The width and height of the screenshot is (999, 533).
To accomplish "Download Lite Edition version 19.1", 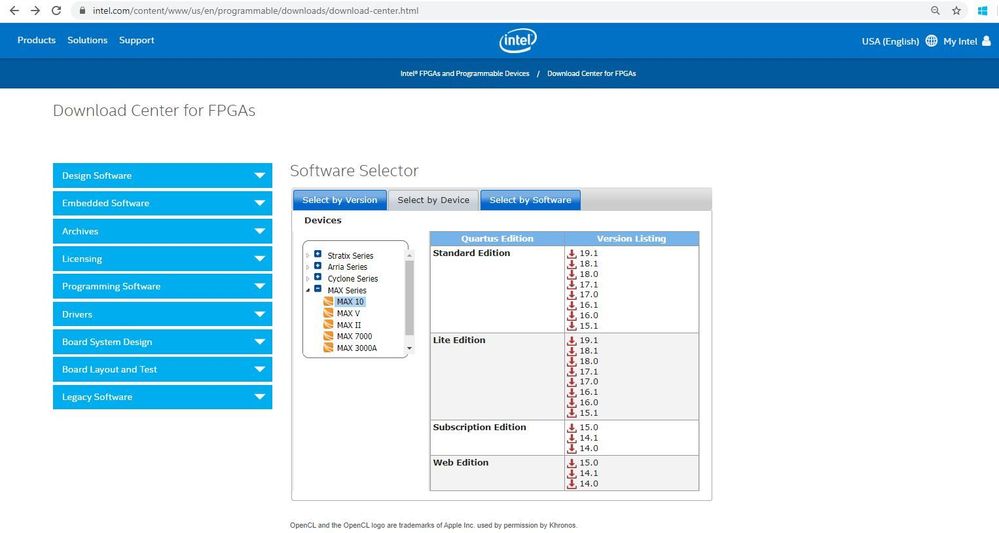I will point(582,341).
